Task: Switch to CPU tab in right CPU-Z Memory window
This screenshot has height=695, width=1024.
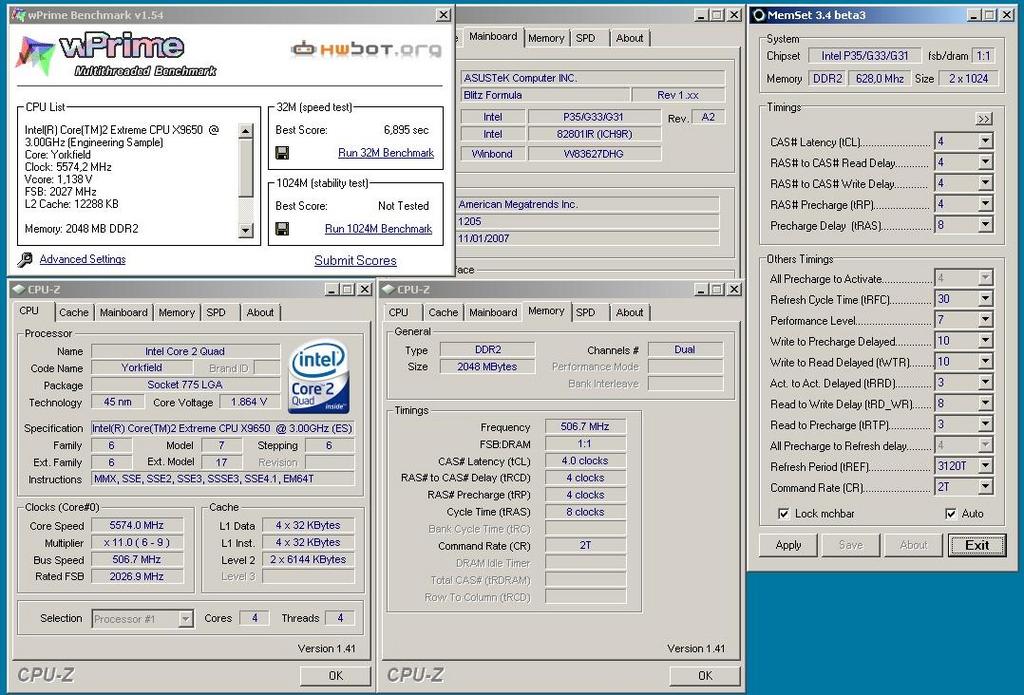Action: 398,312
